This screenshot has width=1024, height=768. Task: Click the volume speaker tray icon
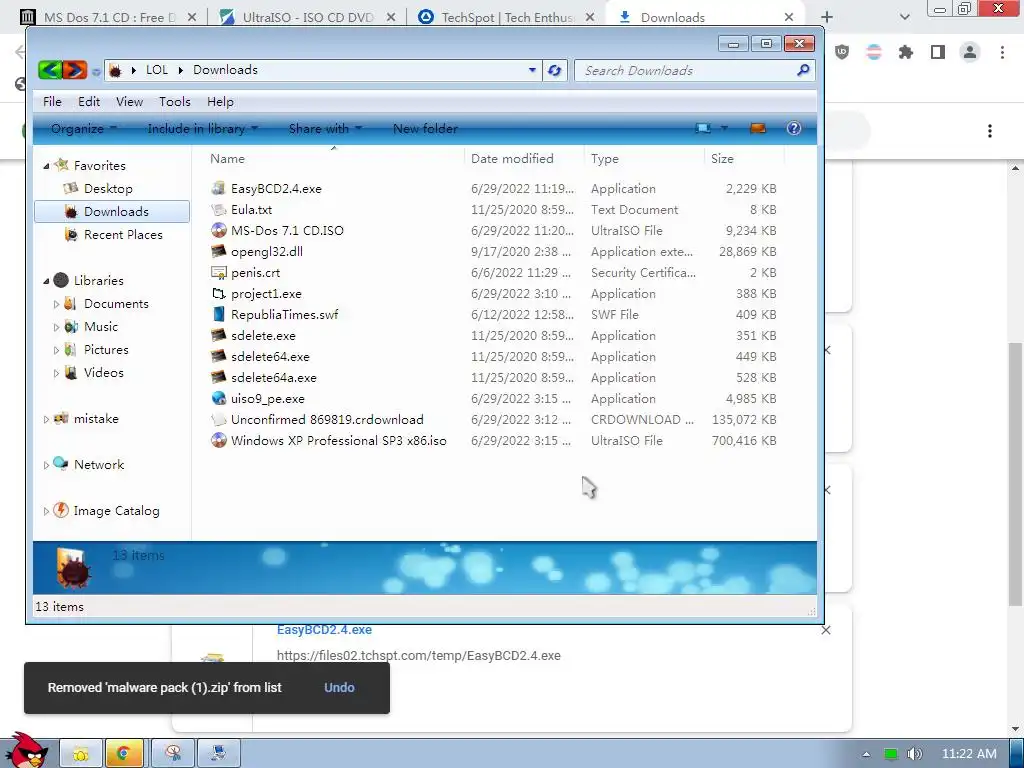[x=915, y=754]
